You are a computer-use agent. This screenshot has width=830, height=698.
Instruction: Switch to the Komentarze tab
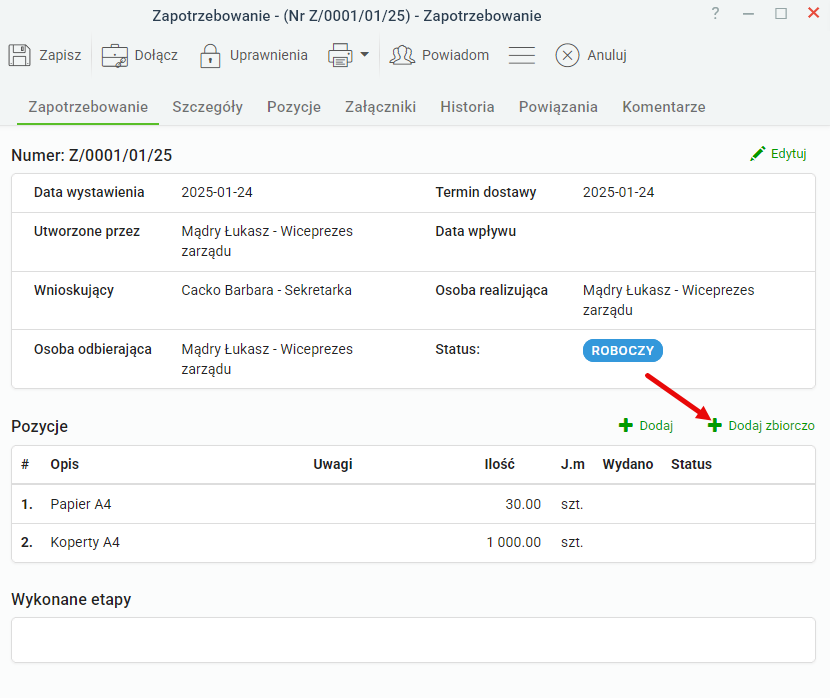click(664, 107)
